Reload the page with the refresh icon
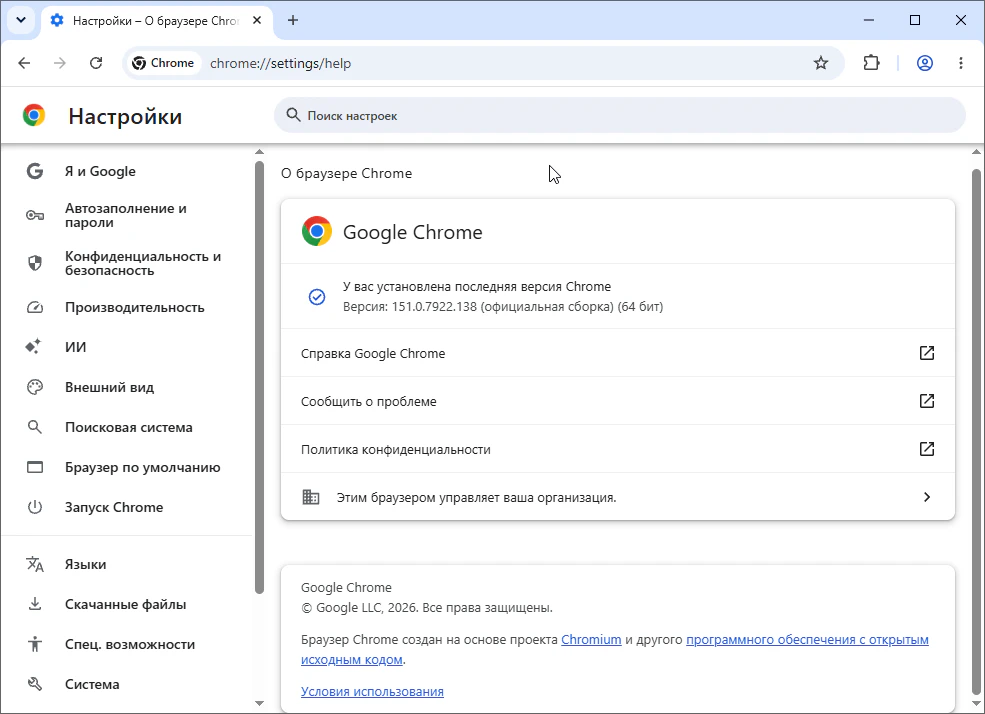Image resolution: width=985 pixels, height=714 pixels. [95, 63]
